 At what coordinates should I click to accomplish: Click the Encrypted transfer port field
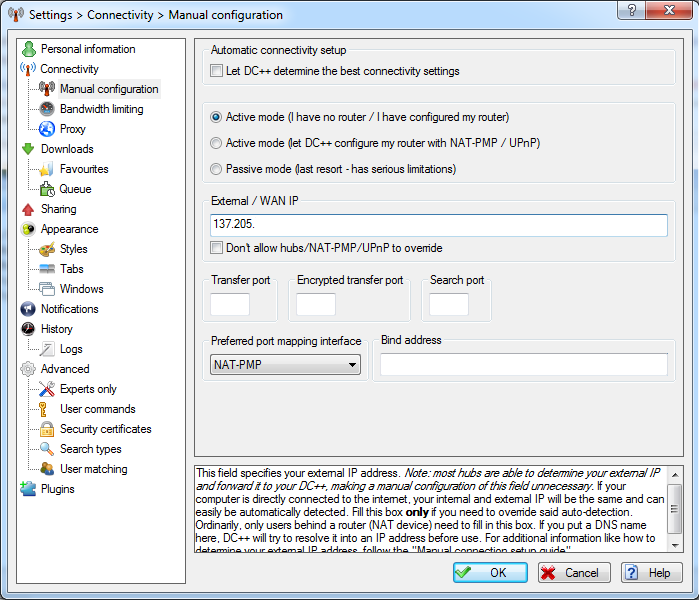[x=316, y=304]
